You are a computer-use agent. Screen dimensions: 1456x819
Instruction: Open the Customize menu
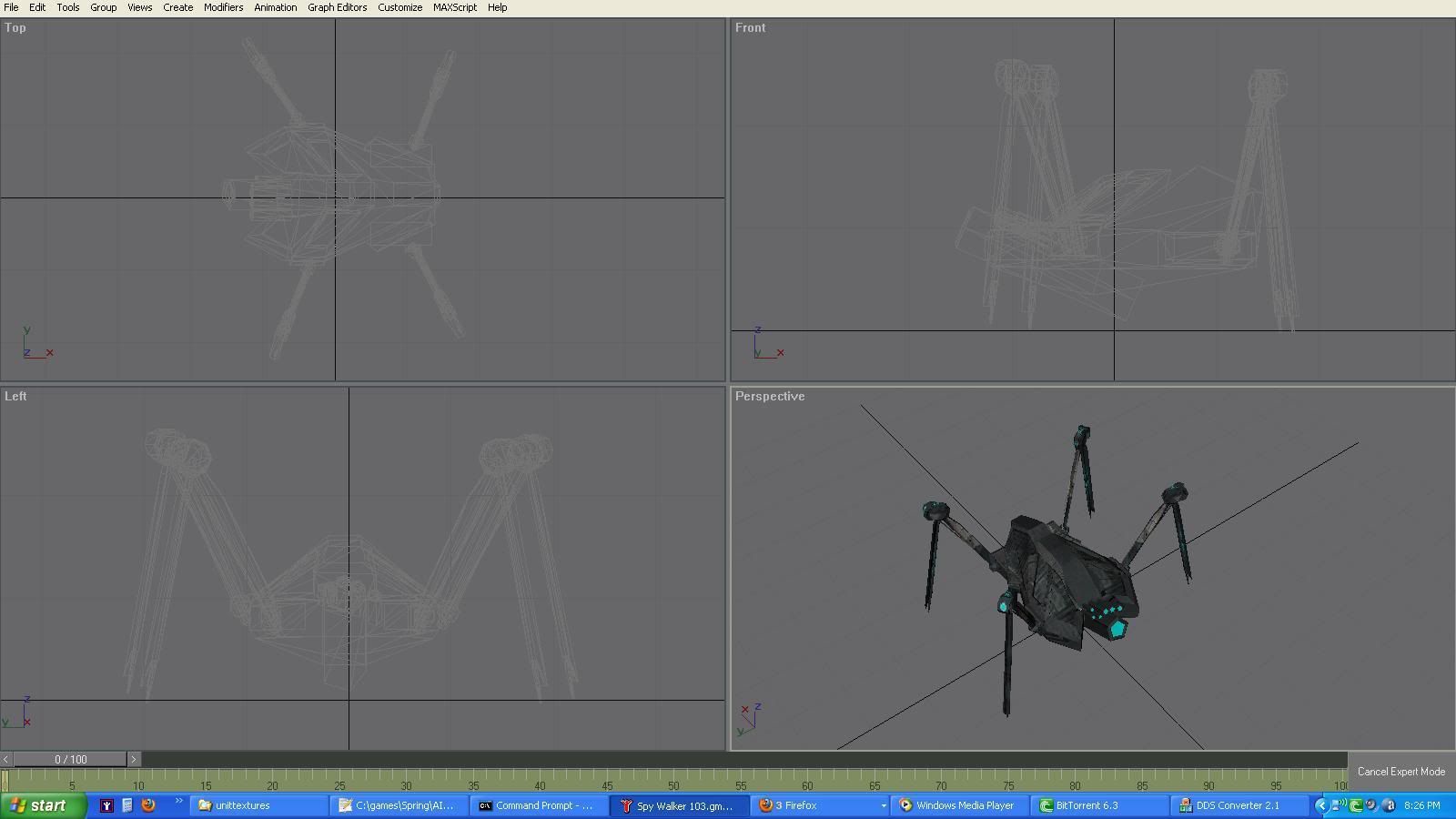pos(399,7)
